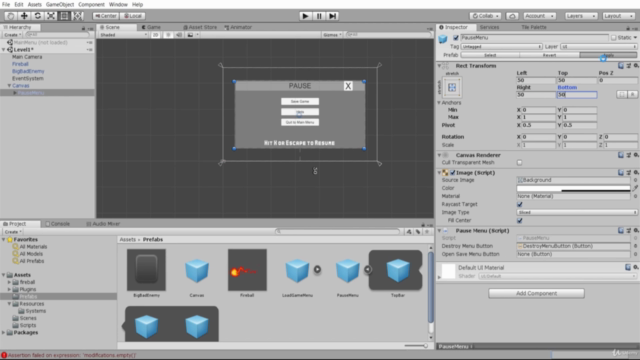The width and height of the screenshot is (640, 360).
Task: Select the Rotate tool
Action: (x=38, y=16)
